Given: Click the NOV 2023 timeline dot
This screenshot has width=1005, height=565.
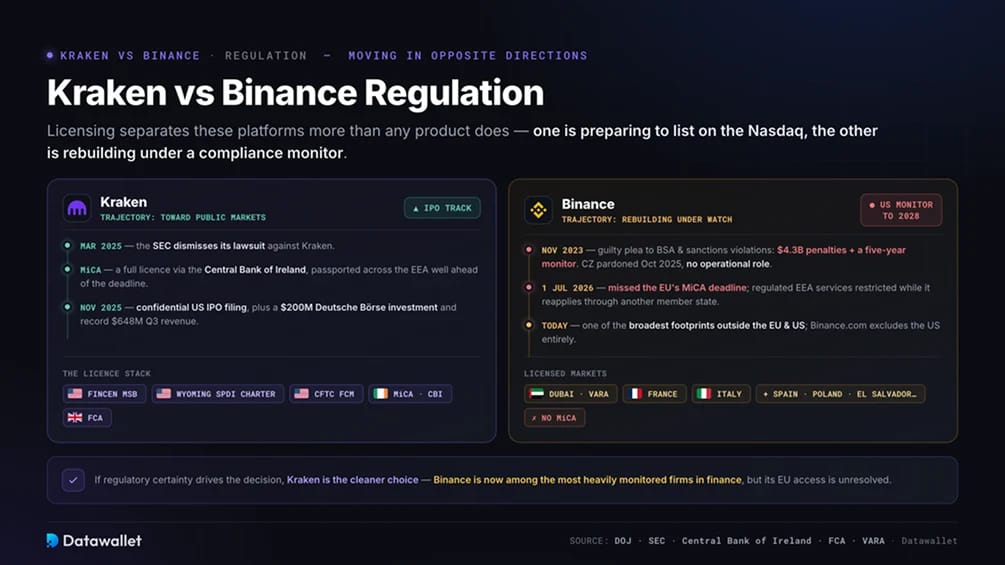Looking at the screenshot, I should tap(529, 250).
